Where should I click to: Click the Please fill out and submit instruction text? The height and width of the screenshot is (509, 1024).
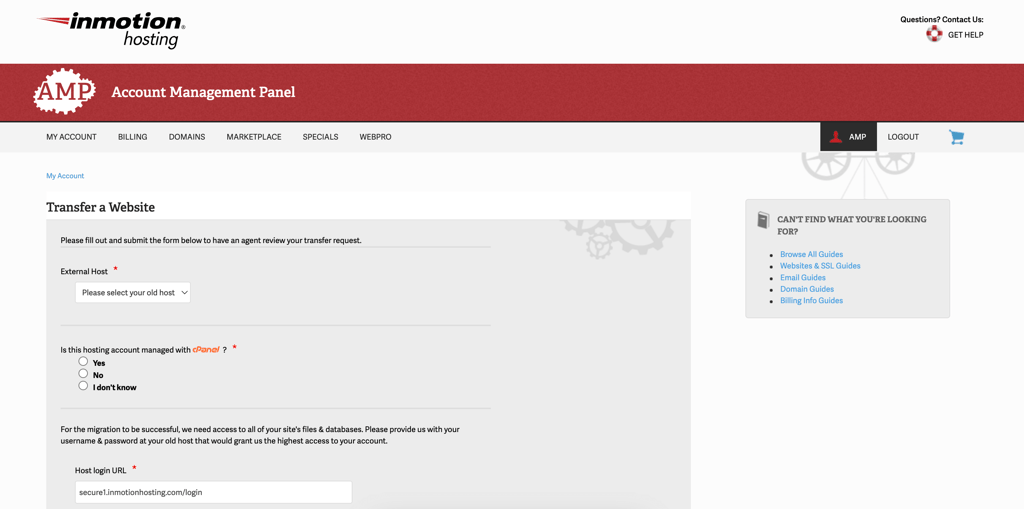click(x=211, y=240)
